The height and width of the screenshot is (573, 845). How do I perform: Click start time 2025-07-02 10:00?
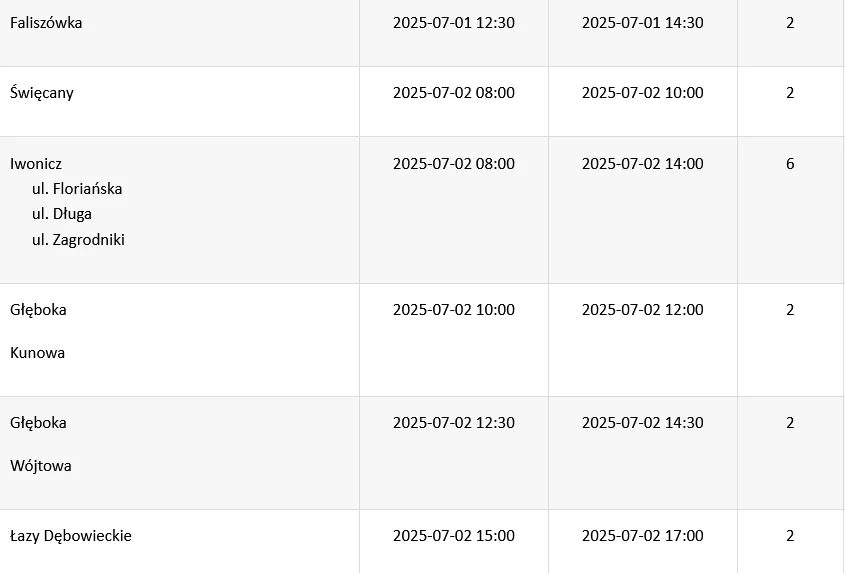(454, 309)
